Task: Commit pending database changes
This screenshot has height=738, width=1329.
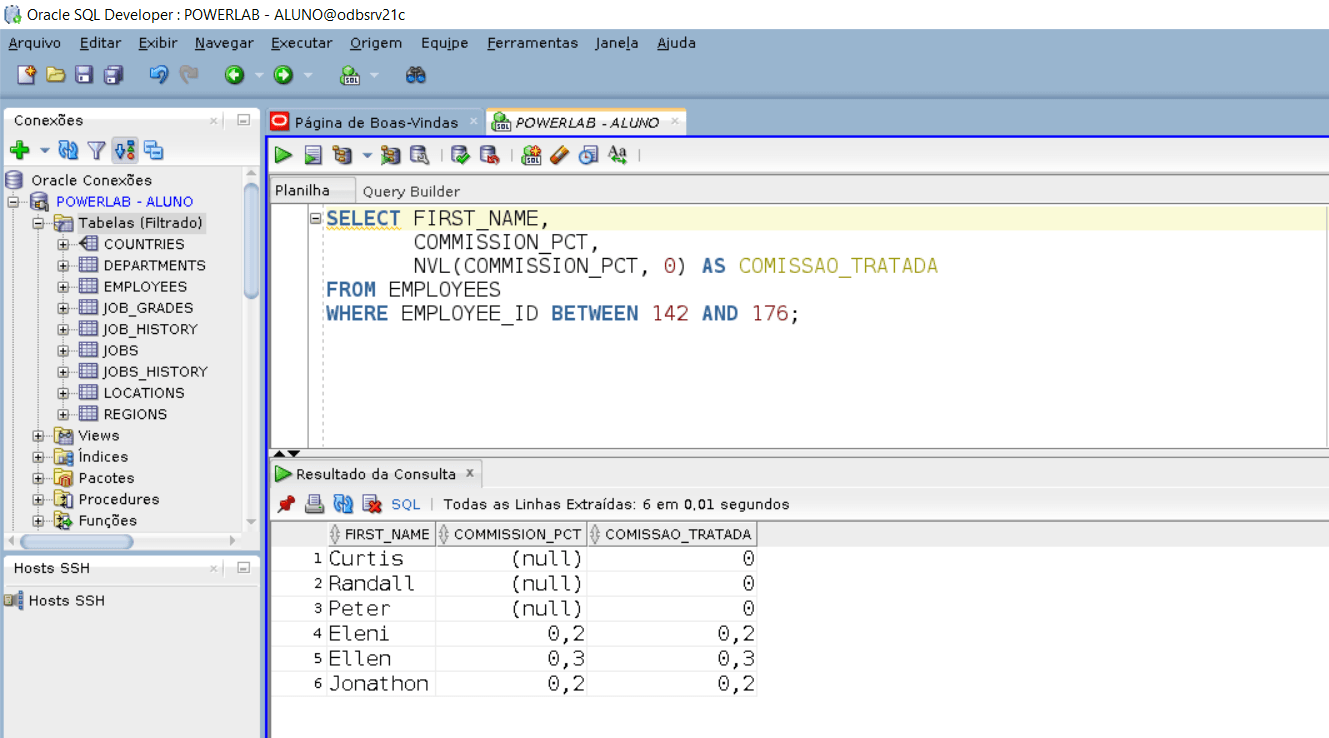Action: click(461, 155)
